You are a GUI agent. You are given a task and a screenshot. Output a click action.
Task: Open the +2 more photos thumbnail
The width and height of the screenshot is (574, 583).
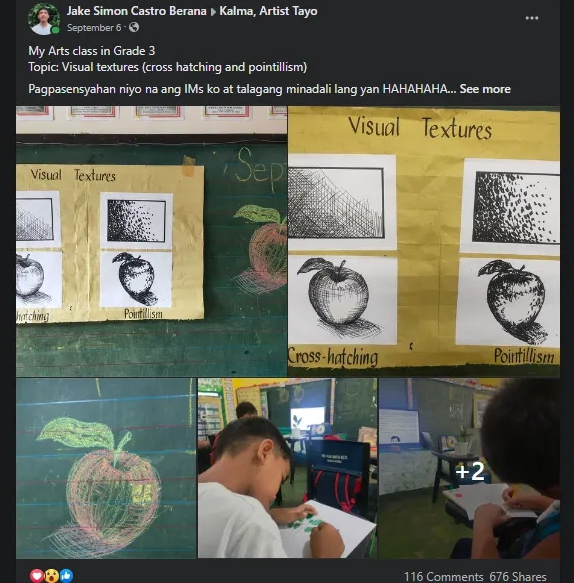tap(469, 468)
